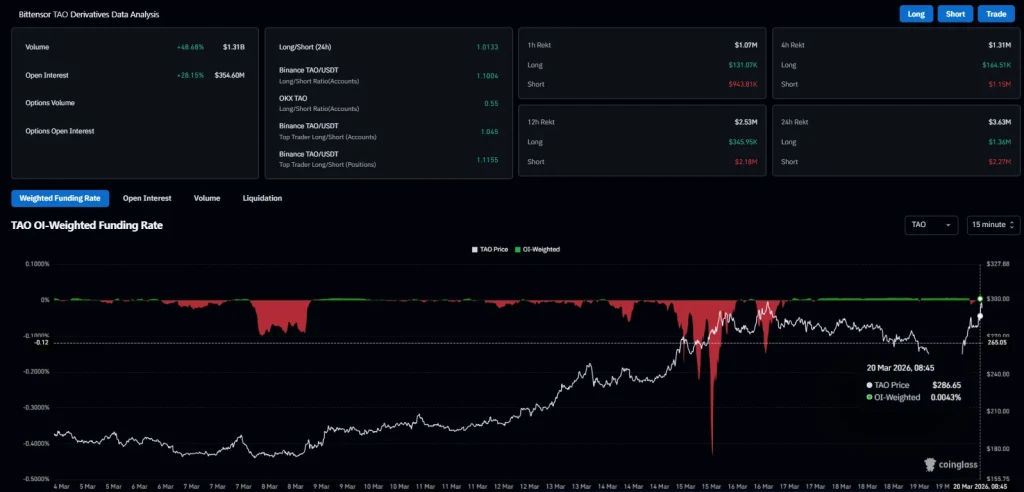Click the blue Short button
This screenshot has width=1024, height=492.
(x=955, y=14)
